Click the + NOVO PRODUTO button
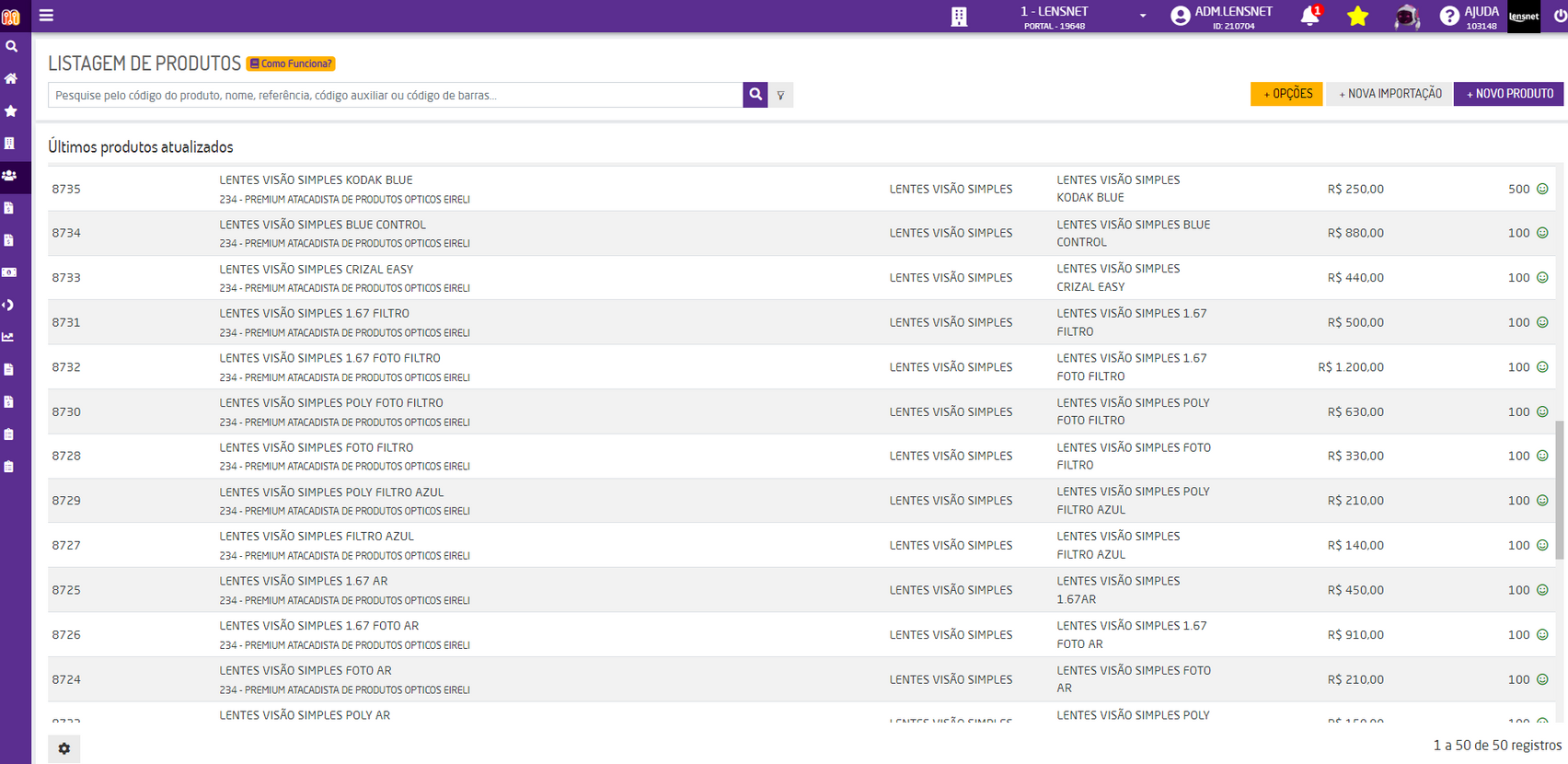This screenshot has width=1568, height=764. pyautogui.click(x=1508, y=94)
